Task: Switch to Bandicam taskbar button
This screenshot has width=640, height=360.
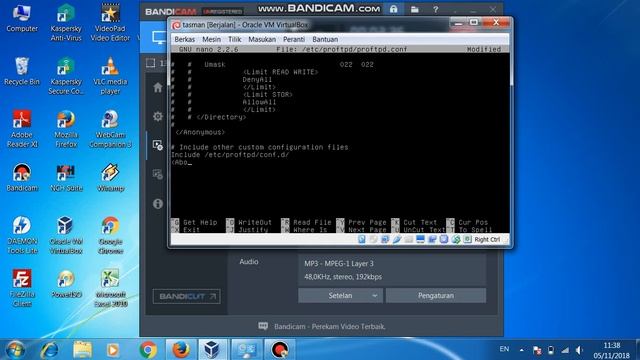Action: tap(280, 350)
